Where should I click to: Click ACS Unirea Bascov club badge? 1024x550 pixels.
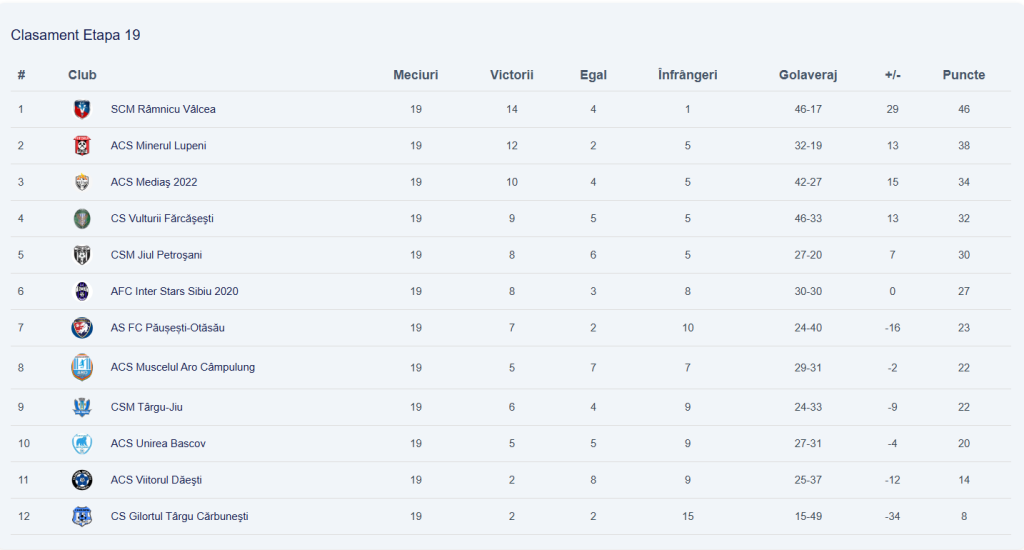coord(82,443)
